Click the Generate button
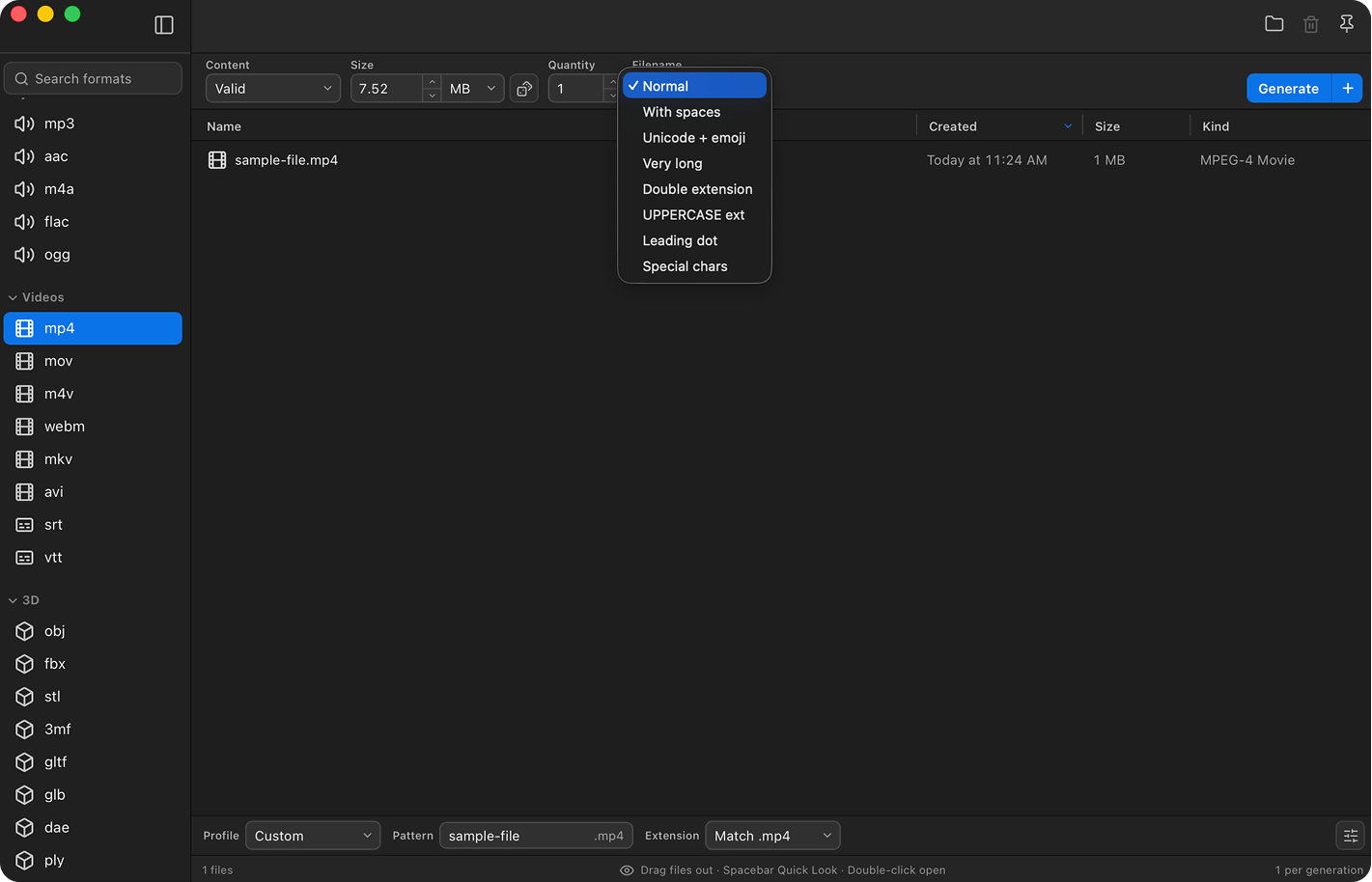The image size is (1372, 882). pyautogui.click(x=1288, y=88)
